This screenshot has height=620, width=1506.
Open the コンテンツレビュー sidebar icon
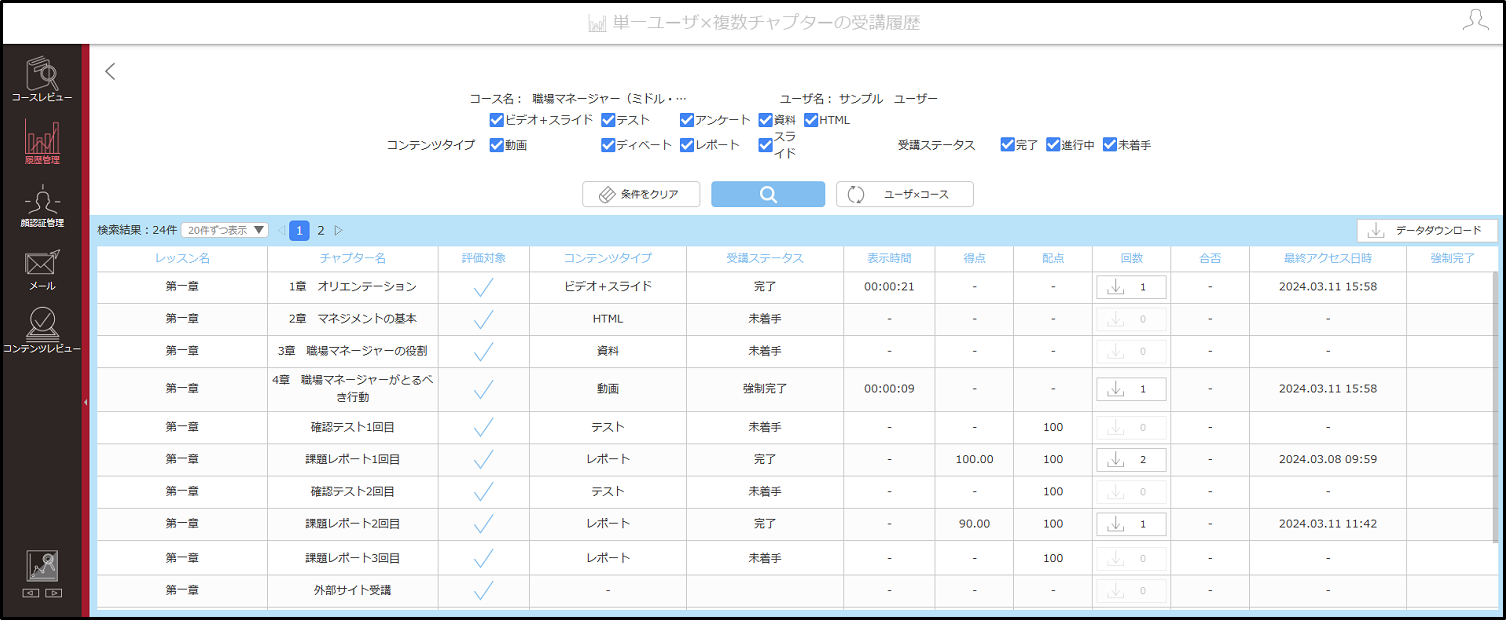(42, 331)
